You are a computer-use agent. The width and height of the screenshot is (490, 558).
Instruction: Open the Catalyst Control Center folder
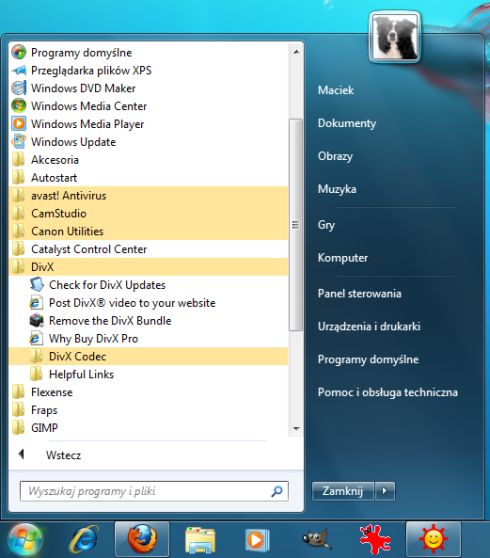(x=148, y=249)
